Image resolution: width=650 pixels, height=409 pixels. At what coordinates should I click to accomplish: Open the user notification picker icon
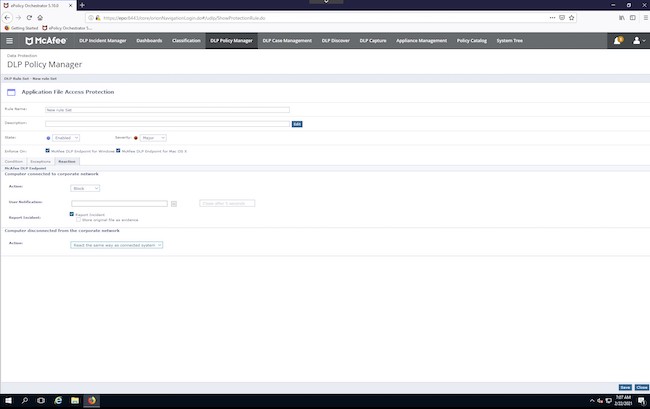pyautogui.click(x=174, y=203)
